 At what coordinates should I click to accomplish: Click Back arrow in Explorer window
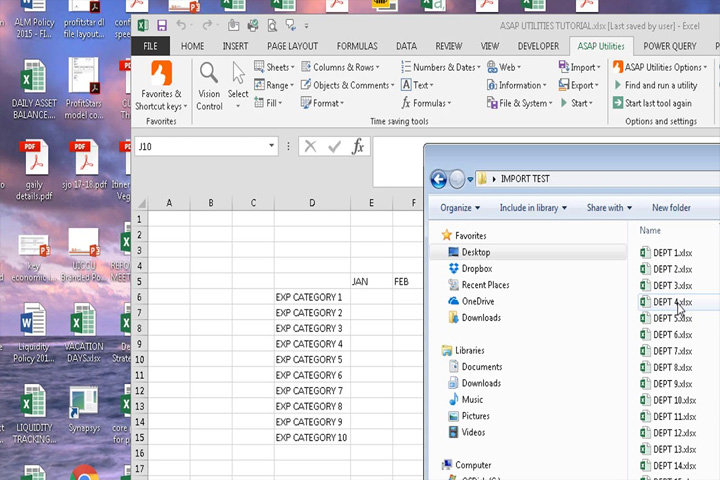point(439,179)
